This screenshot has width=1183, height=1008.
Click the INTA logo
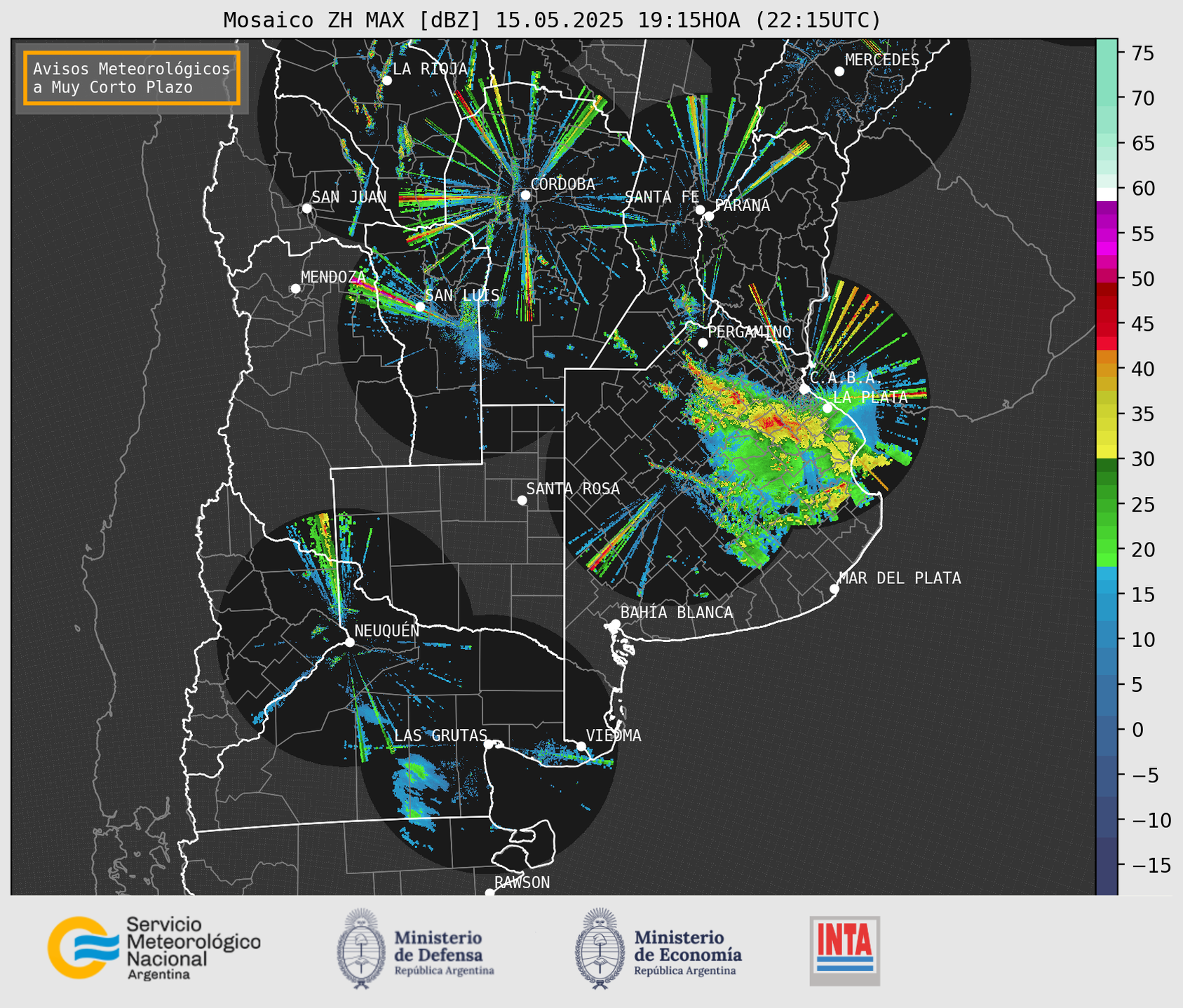click(x=845, y=951)
